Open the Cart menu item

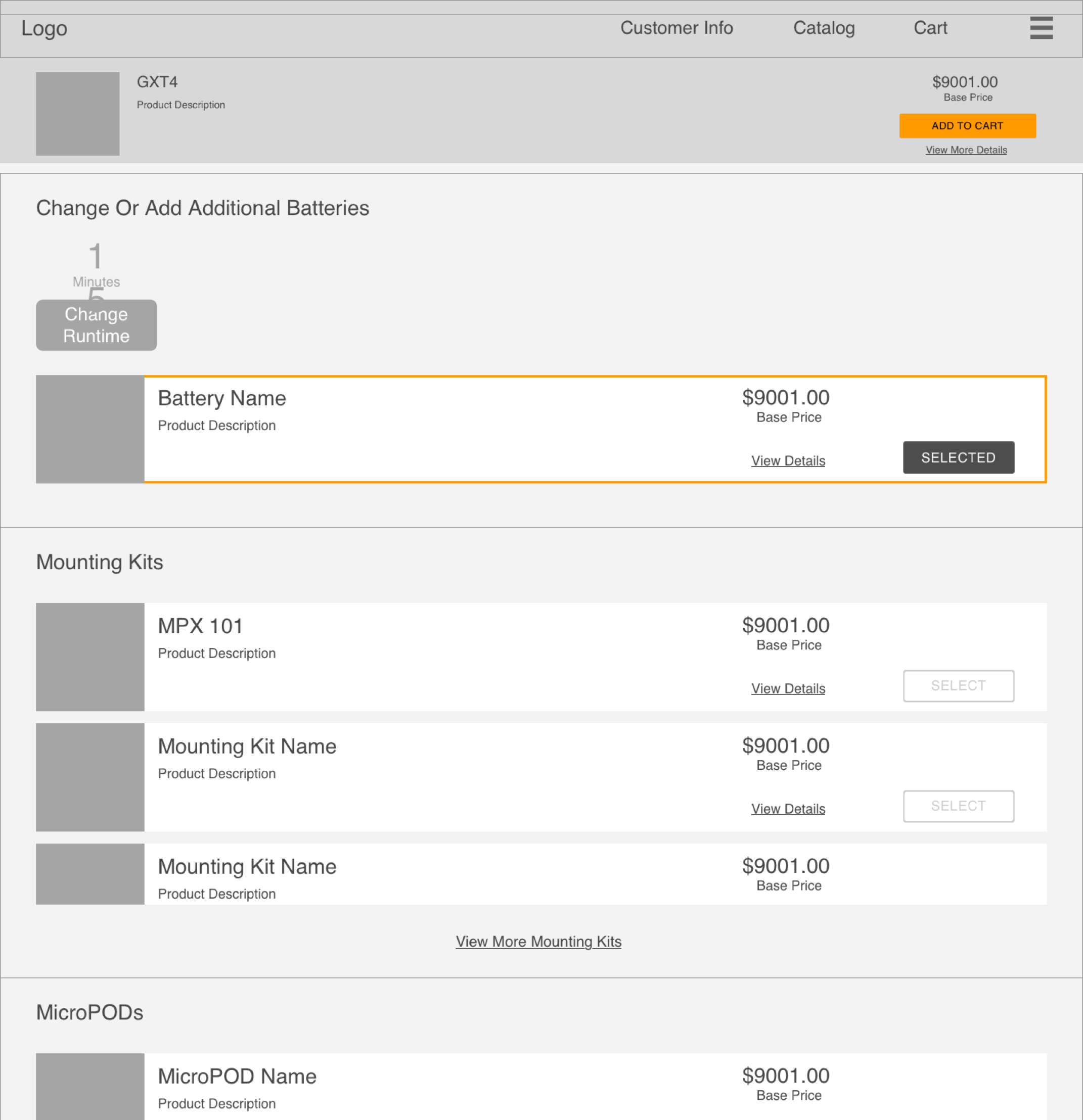click(x=930, y=28)
